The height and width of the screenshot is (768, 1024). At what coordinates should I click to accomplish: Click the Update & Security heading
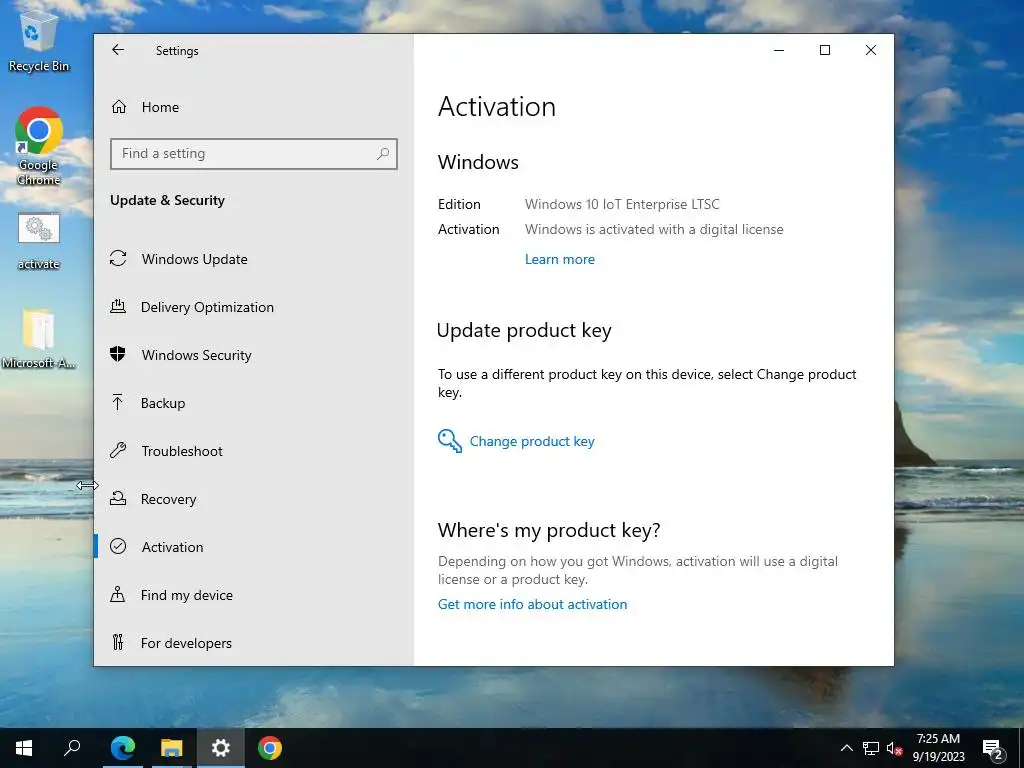click(167, 200)
